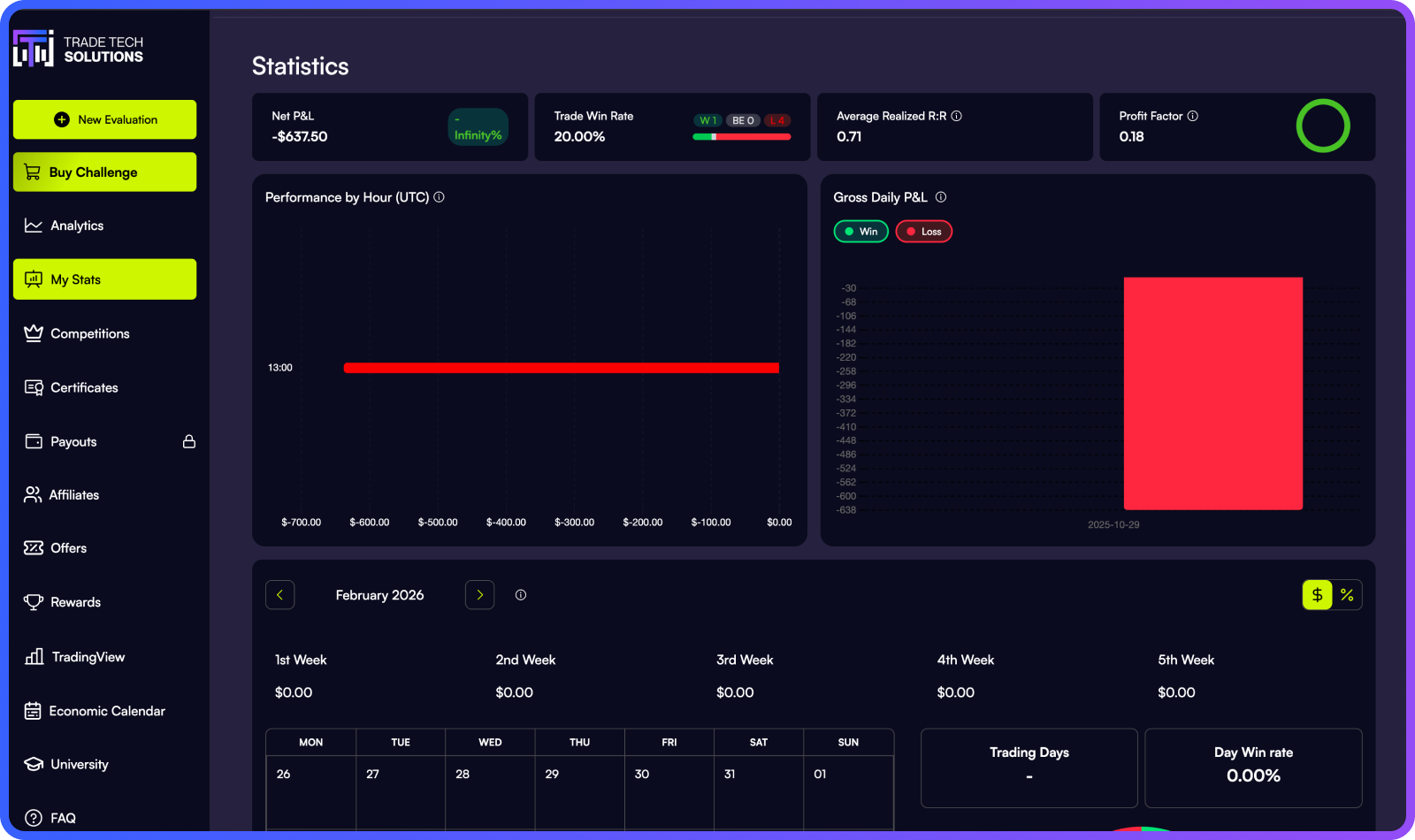Open the Affiliates section
Screen dimensions: 1415x840
(x=74, y=495)
